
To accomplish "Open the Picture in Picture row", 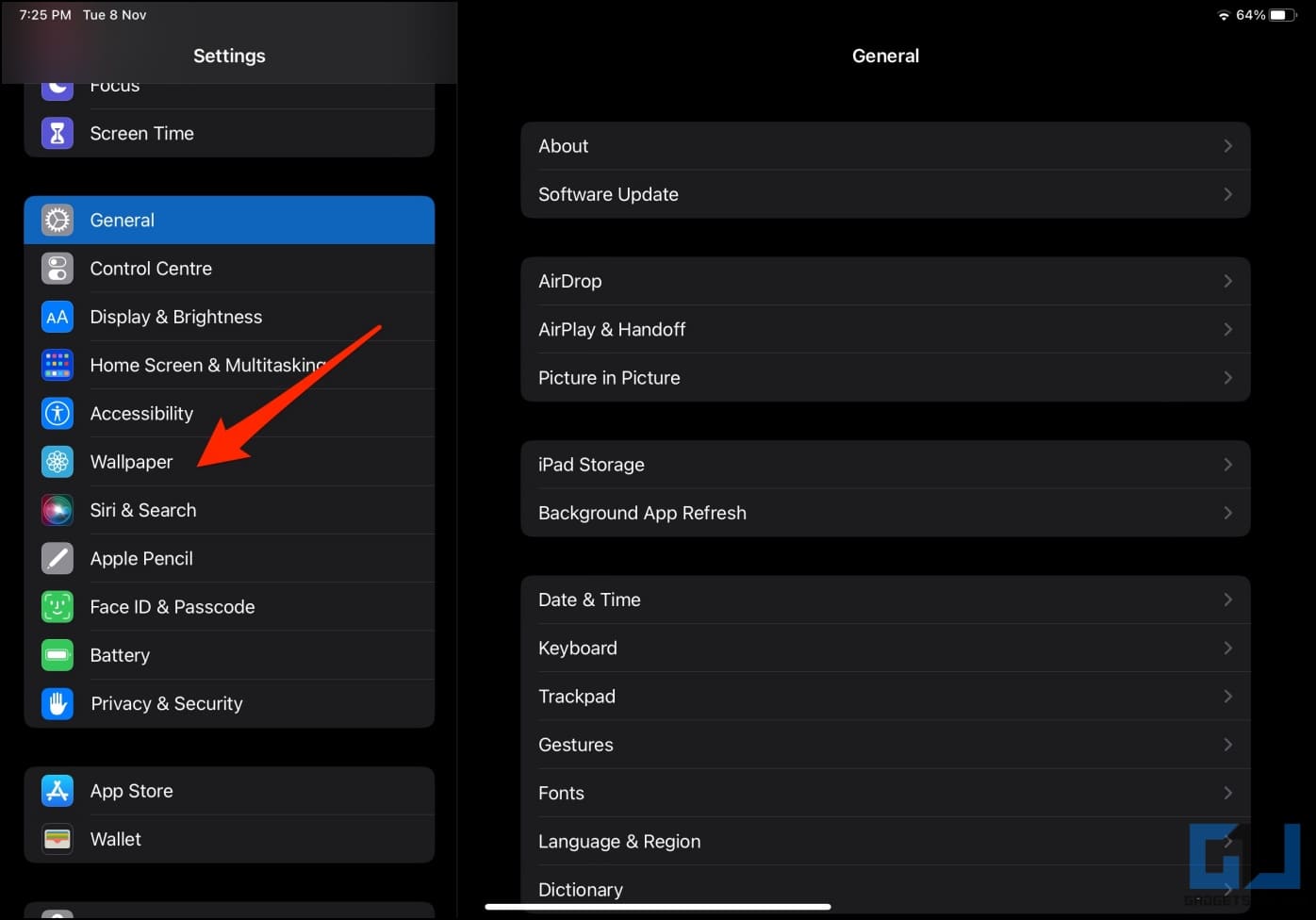I will (885, 378).
